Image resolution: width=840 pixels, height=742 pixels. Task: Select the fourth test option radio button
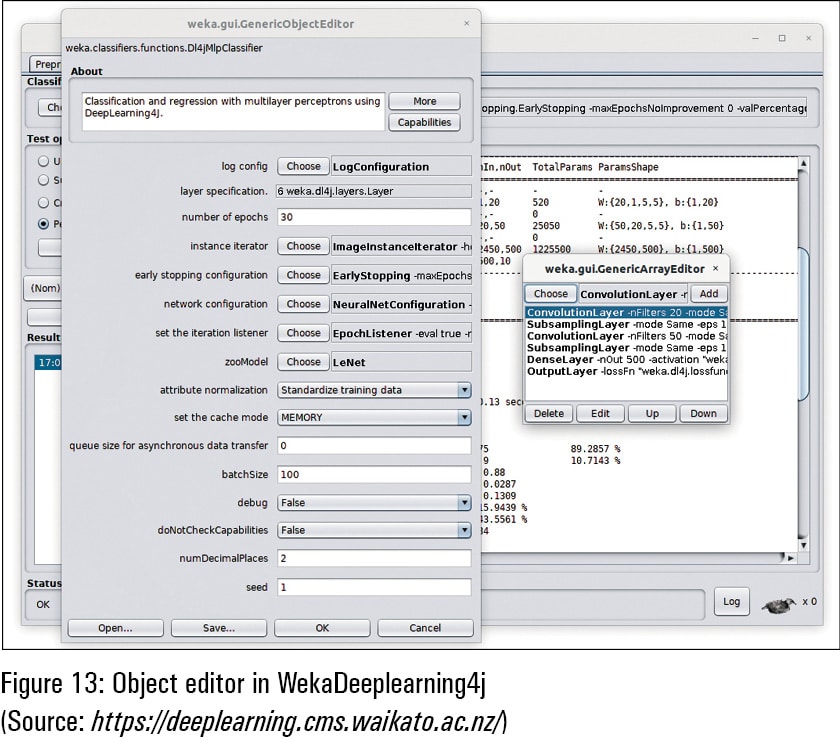click(43, 224)
